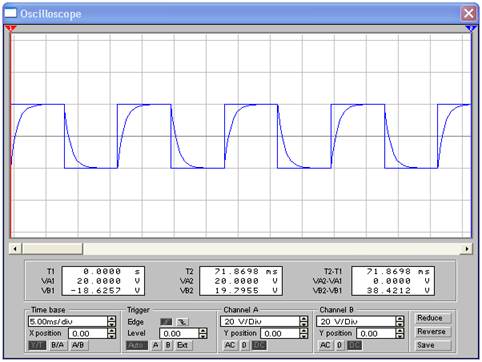This screenshot has width=482, height=362.
Task: Switch to B/A display mode
Action: pos(58,345)
